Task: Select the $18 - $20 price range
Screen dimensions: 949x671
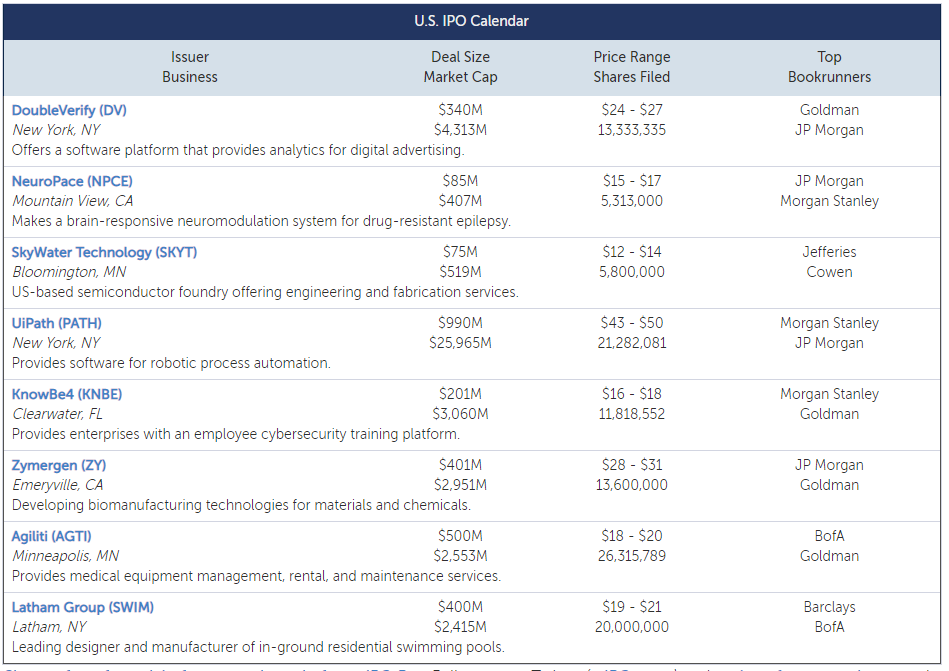Action: click(x=632, y=536)
